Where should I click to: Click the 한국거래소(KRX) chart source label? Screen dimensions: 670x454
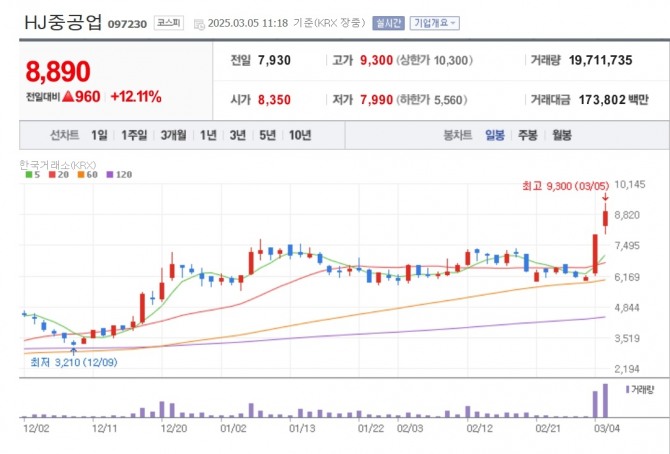point(58,165)
